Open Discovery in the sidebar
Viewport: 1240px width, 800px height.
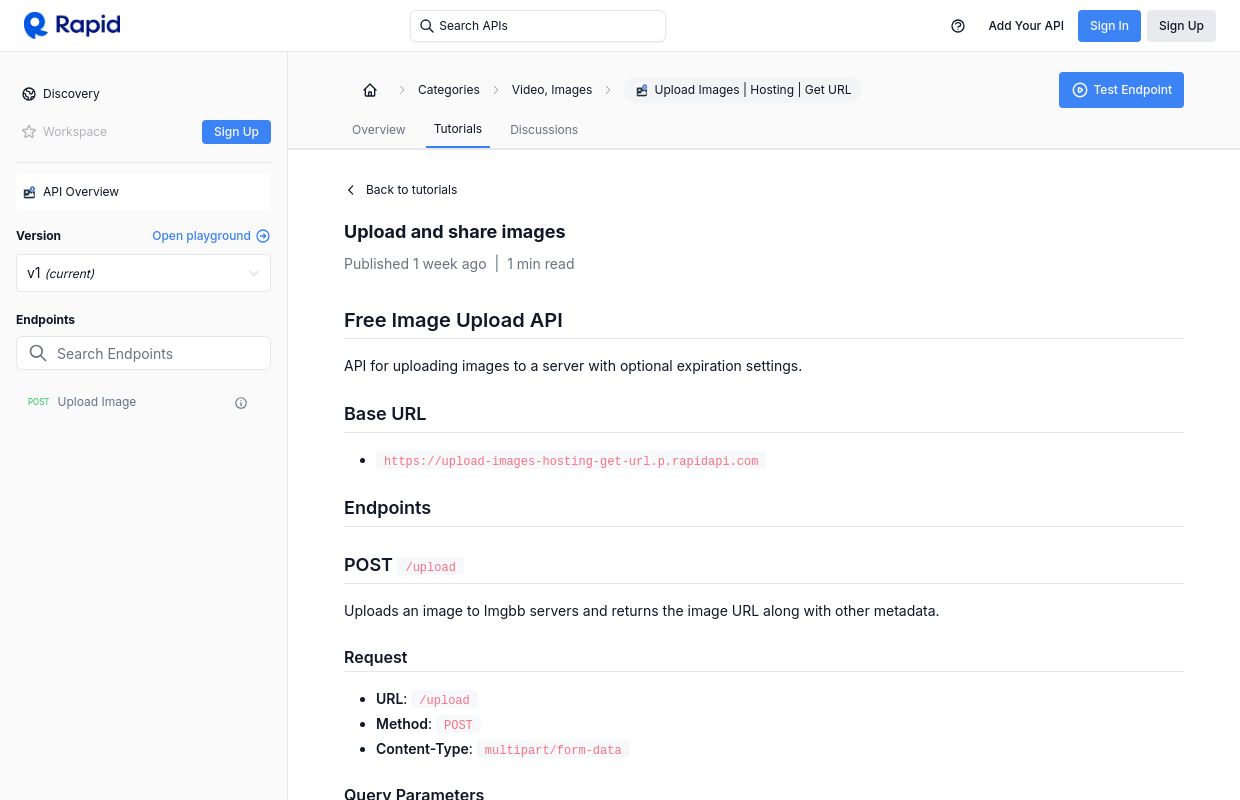point(71,94)
